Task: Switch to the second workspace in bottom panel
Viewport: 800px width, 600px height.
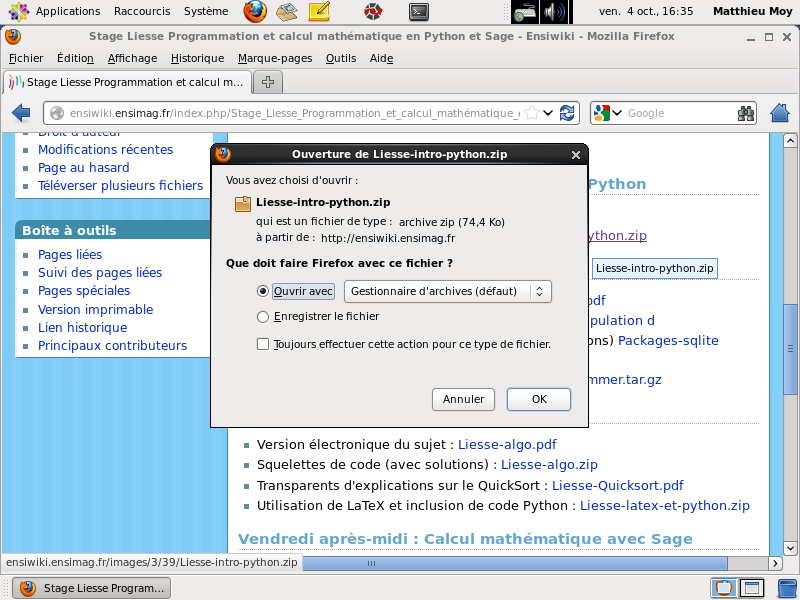Action: (752, 588)
